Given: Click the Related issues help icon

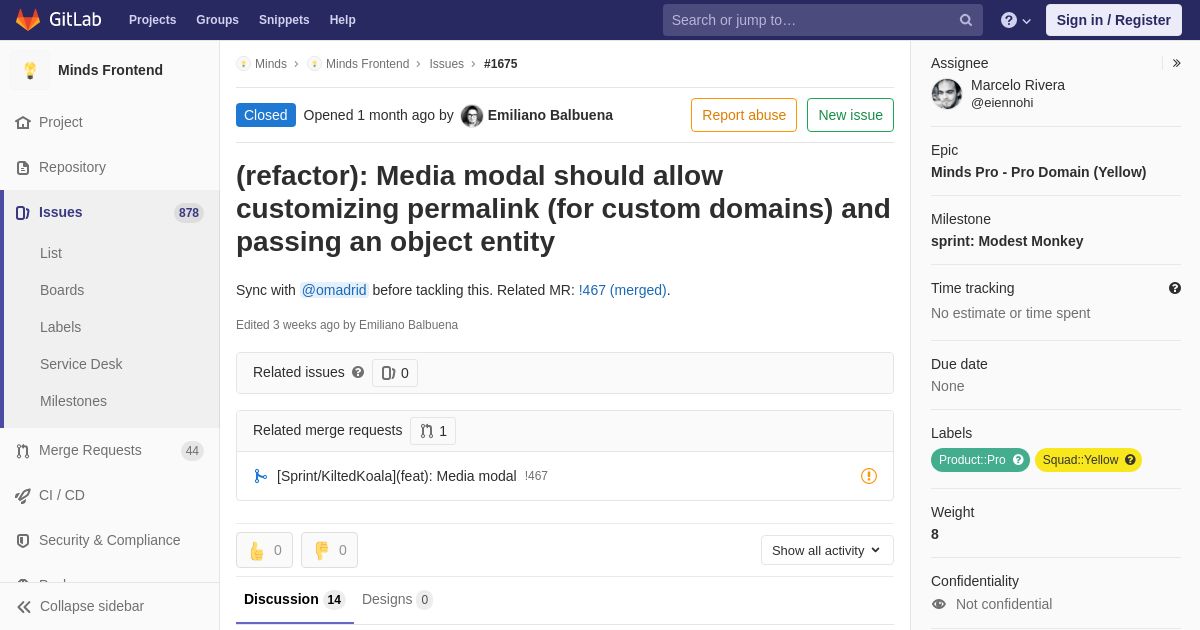Looking at the screenshot, I should [358, 372].
